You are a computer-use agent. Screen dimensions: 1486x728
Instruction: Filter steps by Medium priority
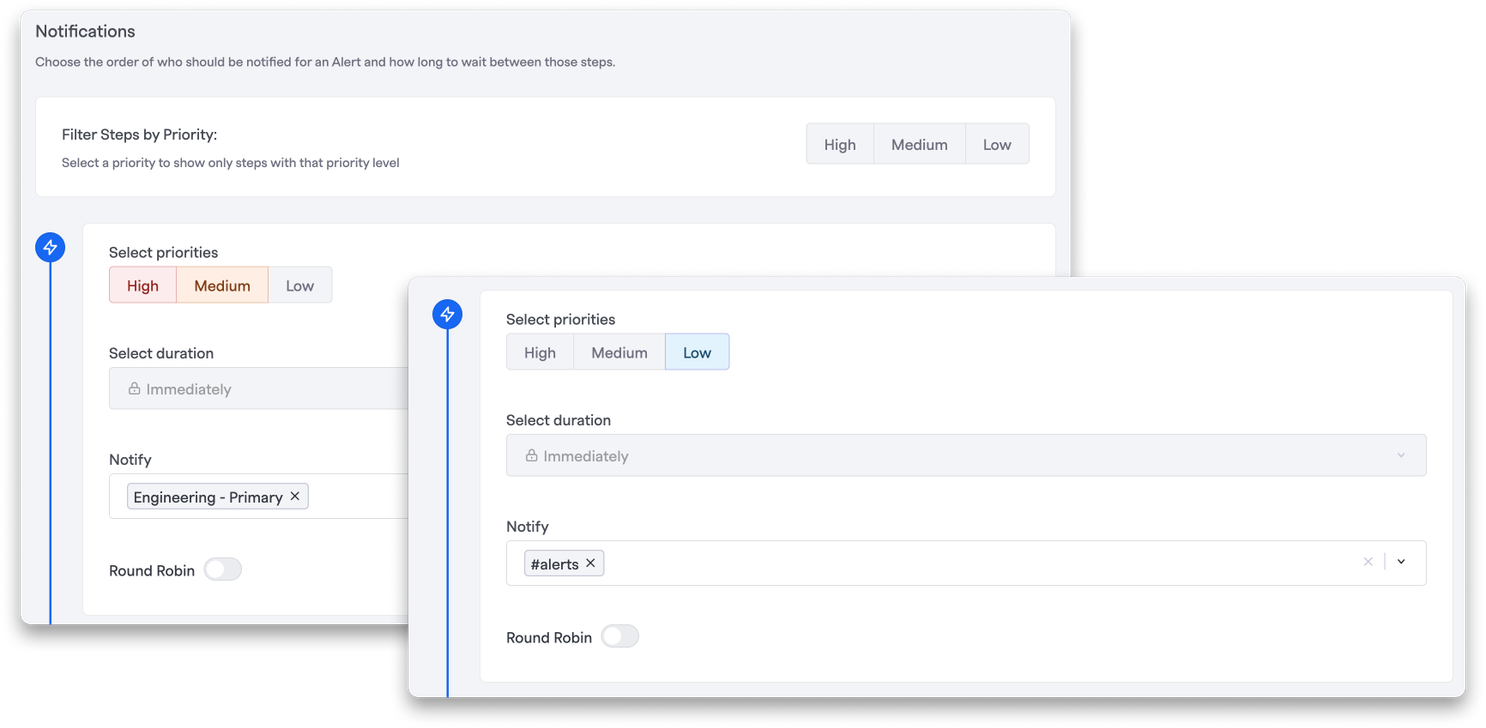(919, 144)
